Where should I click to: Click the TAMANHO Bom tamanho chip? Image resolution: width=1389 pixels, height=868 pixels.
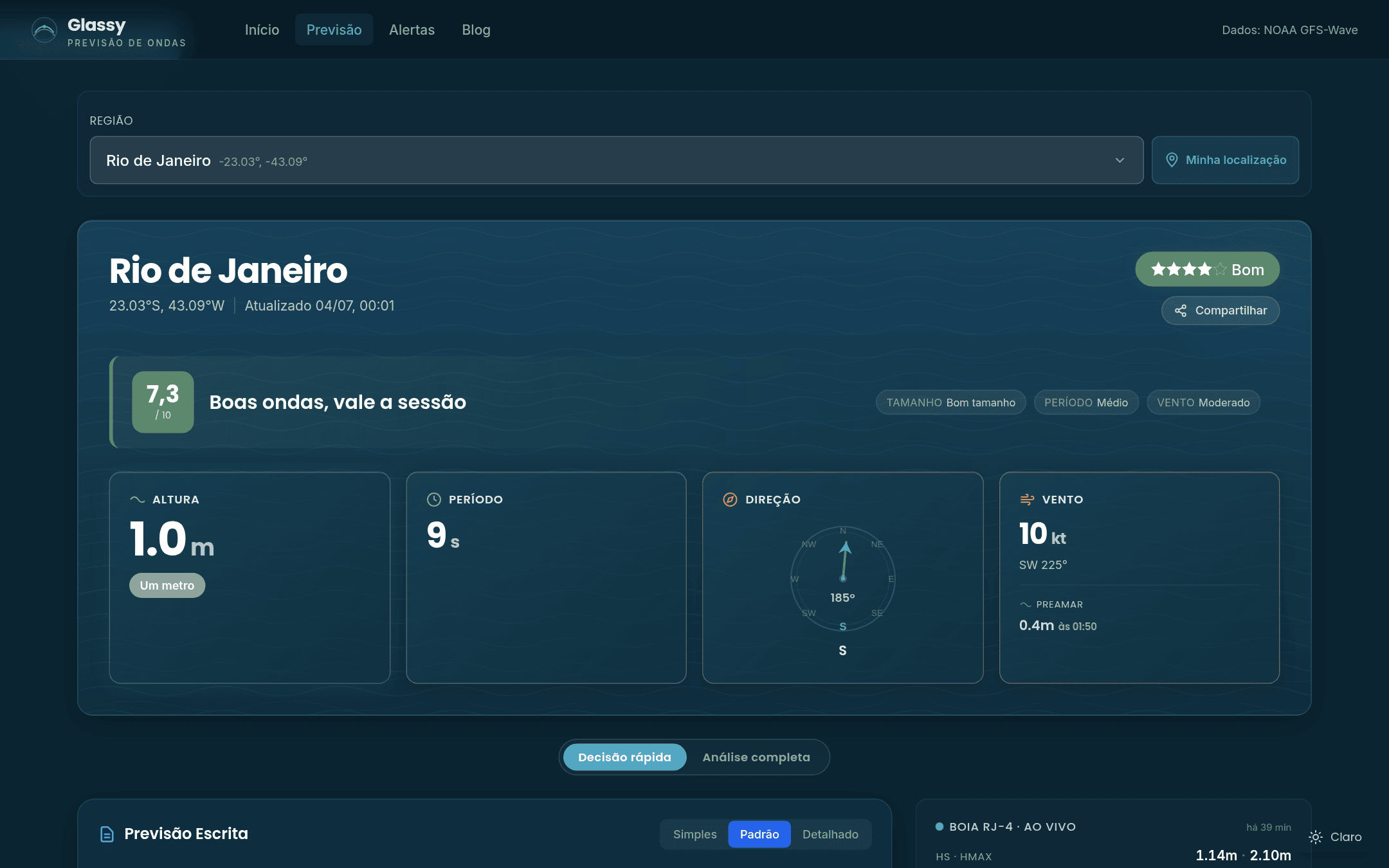click(x=950, y=402)
